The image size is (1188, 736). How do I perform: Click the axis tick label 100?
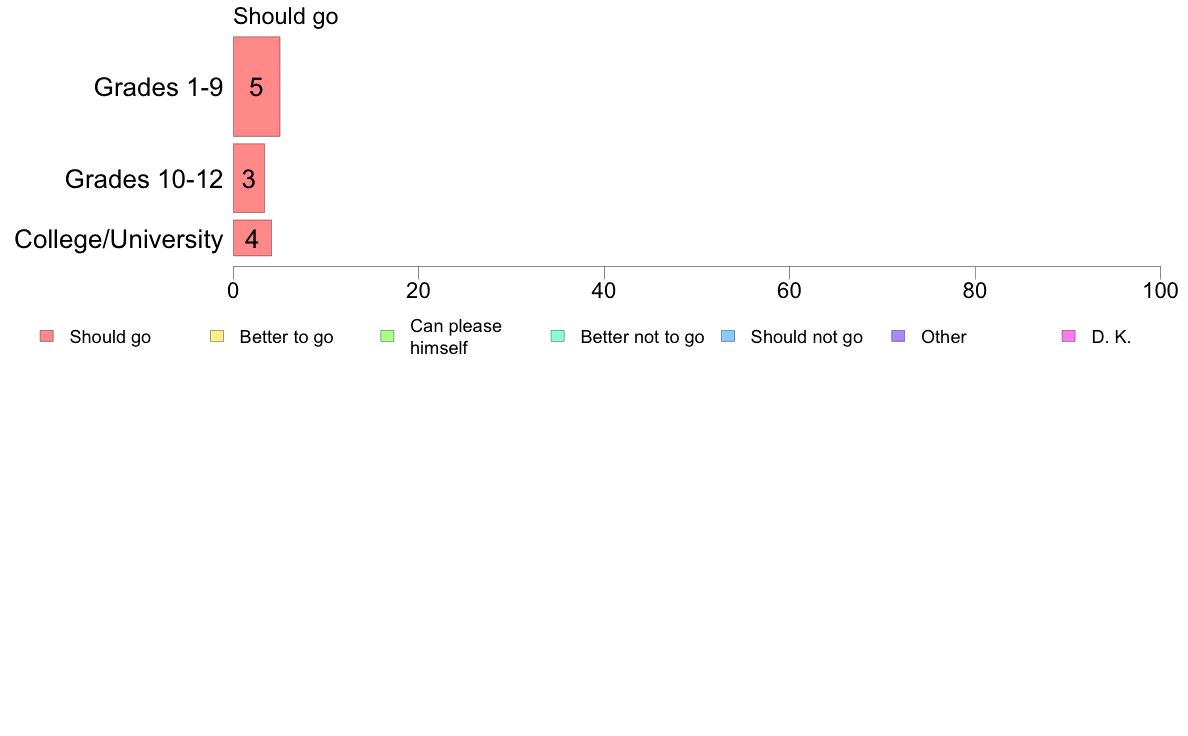click(1161, 291)
